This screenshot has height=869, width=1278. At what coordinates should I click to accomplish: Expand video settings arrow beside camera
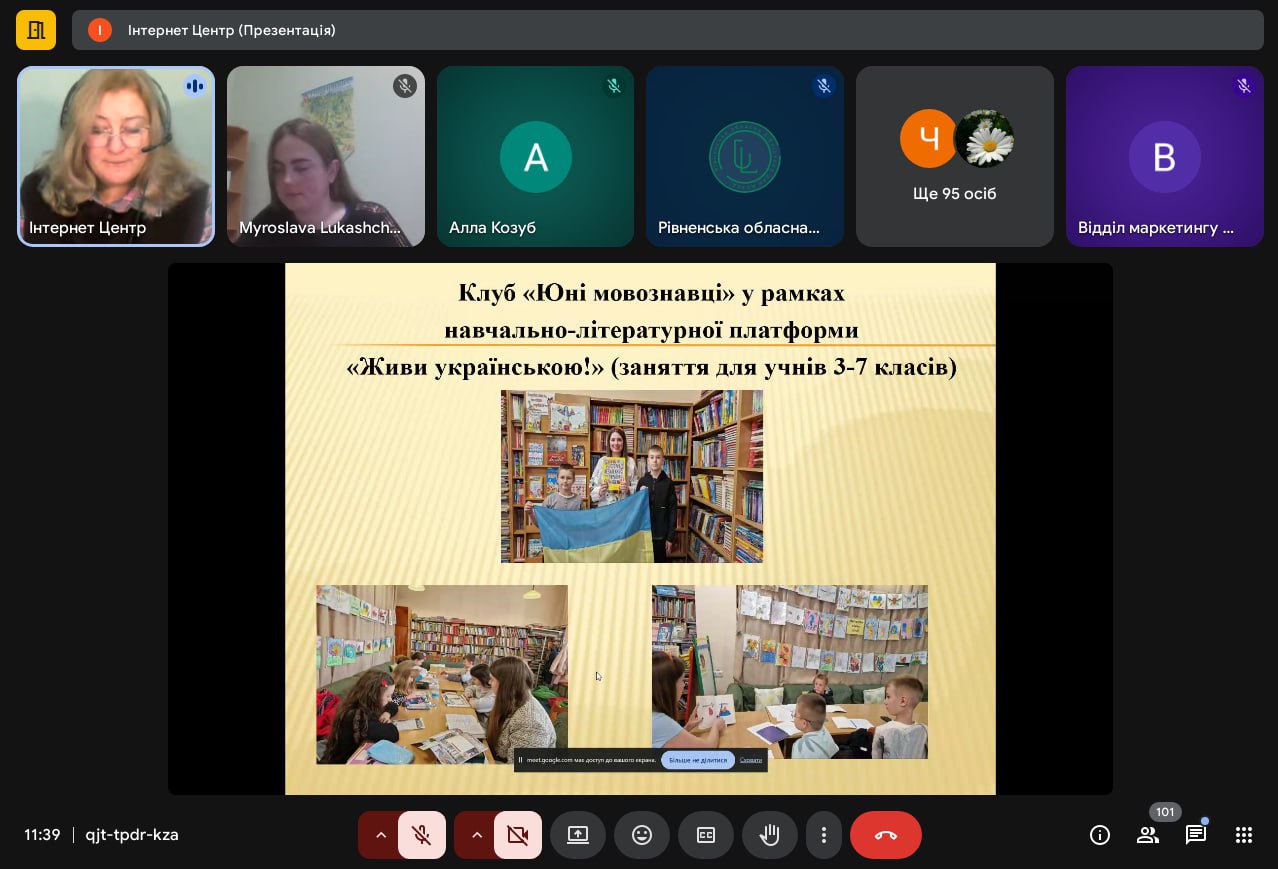(476, 835)
